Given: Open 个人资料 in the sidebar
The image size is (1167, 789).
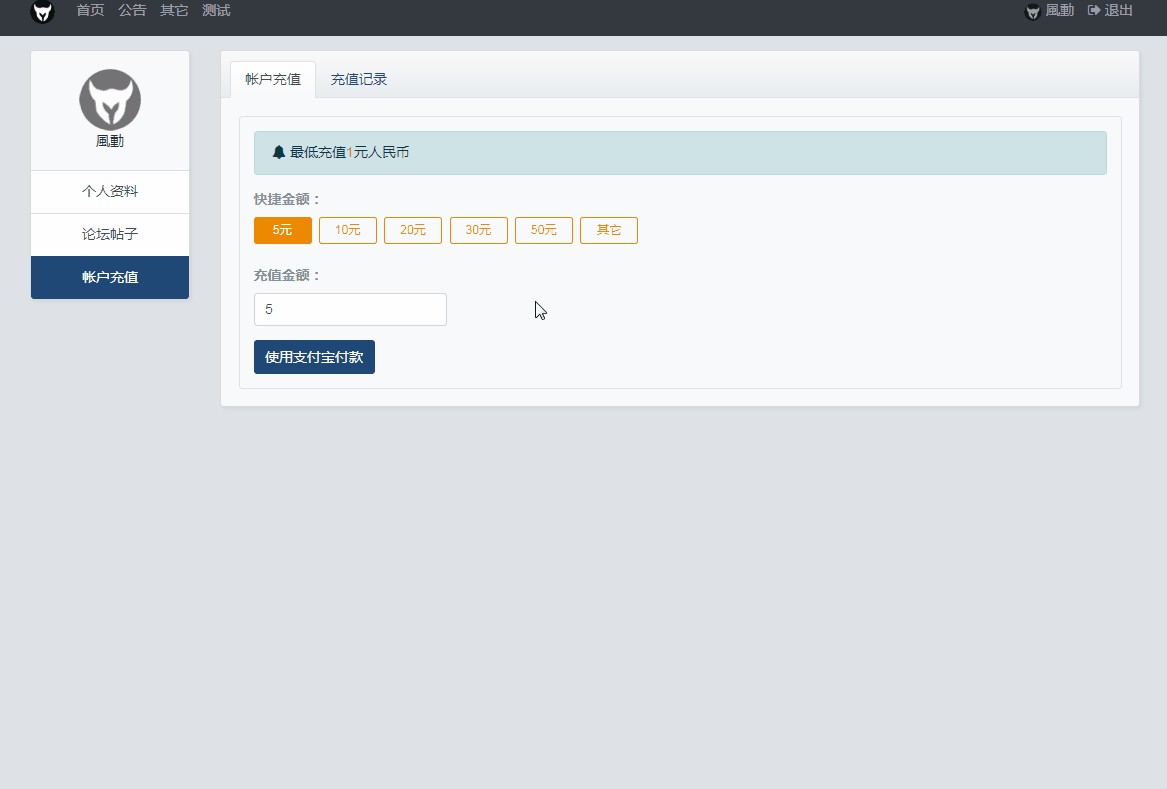Looking at the screenshot, I should coord(110,191).
